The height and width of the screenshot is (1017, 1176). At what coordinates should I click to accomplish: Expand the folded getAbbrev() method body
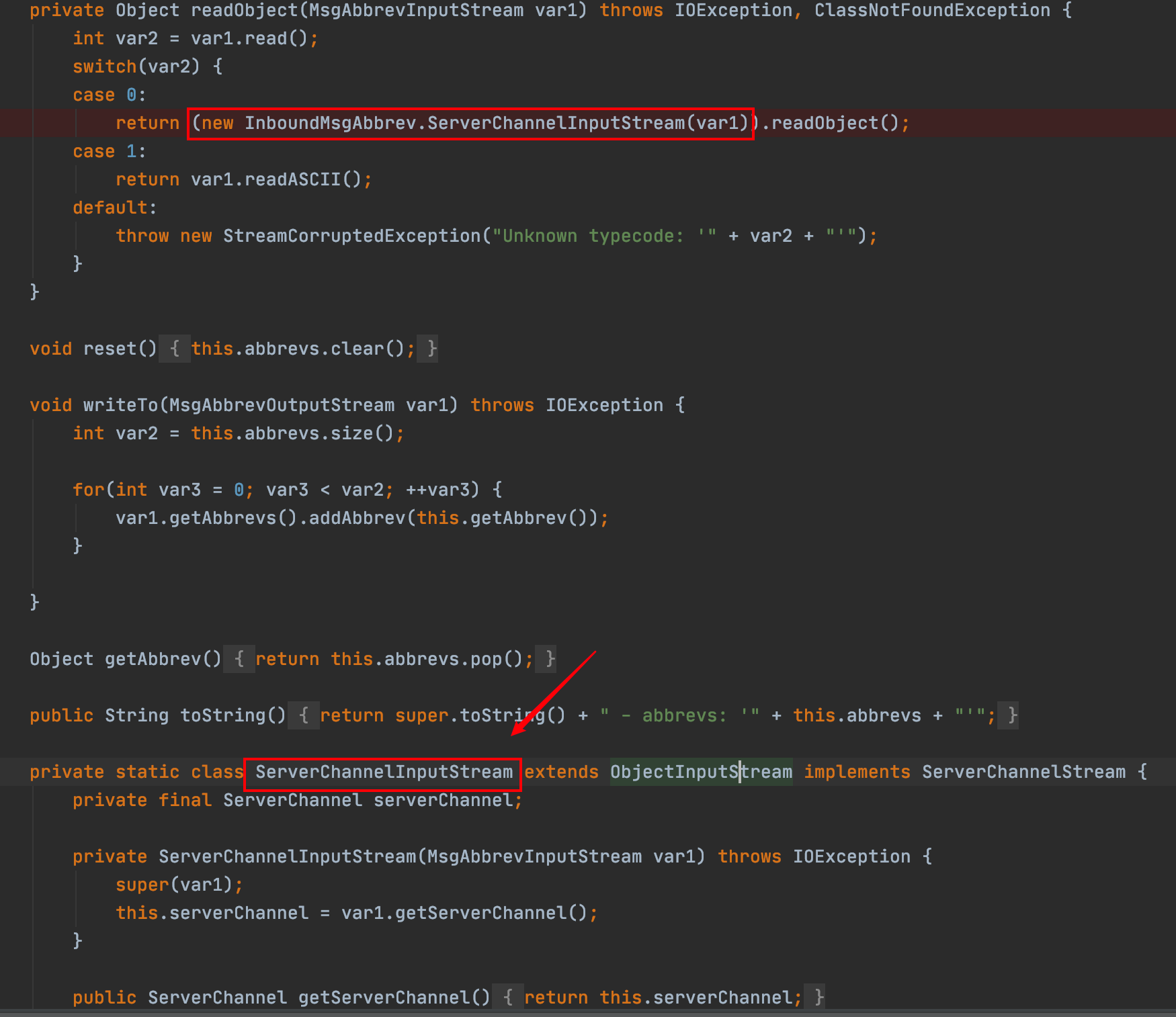pyautogui.click(x=239, y=659)
